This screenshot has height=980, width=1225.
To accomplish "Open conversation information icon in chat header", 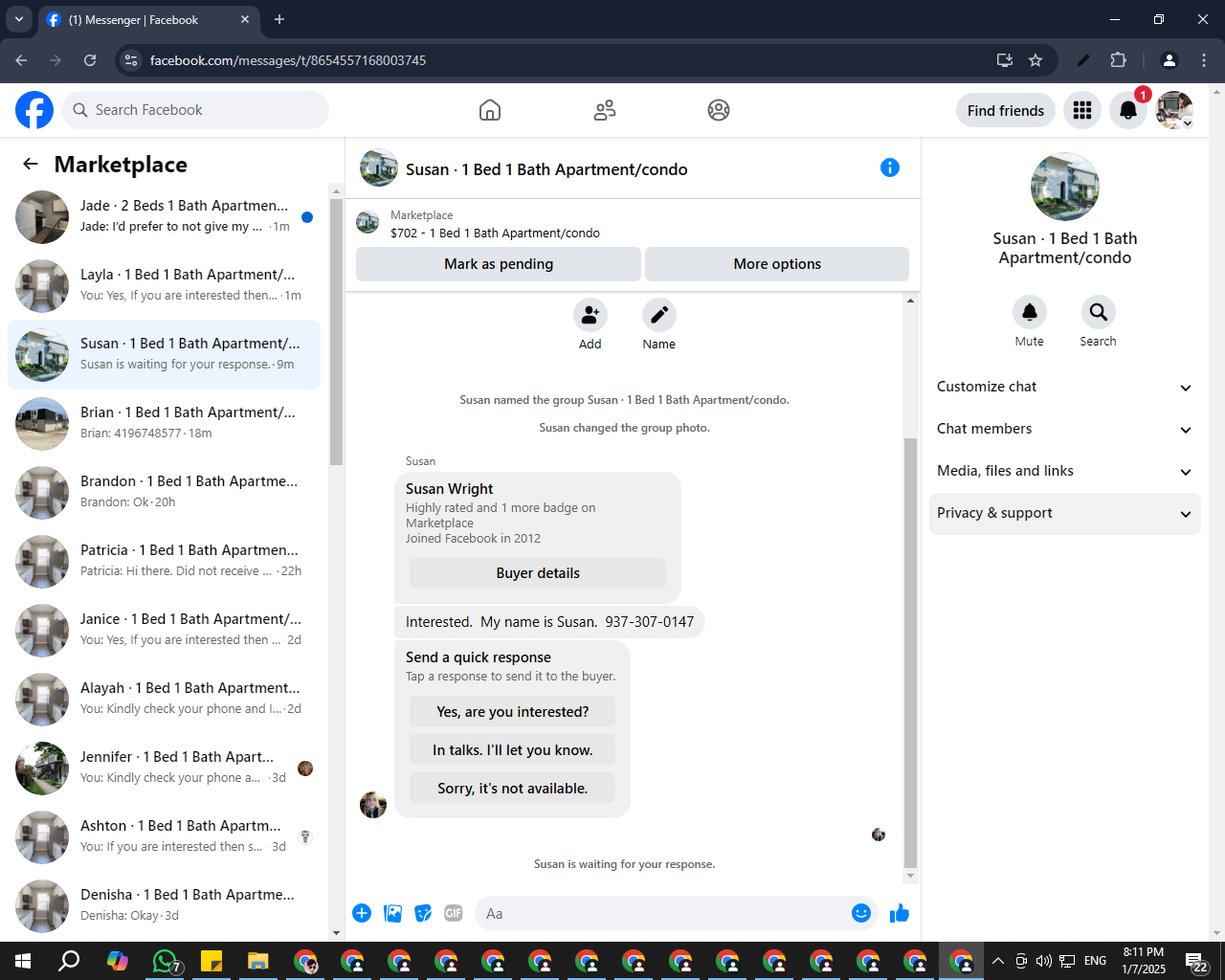I will click(890, 167).
